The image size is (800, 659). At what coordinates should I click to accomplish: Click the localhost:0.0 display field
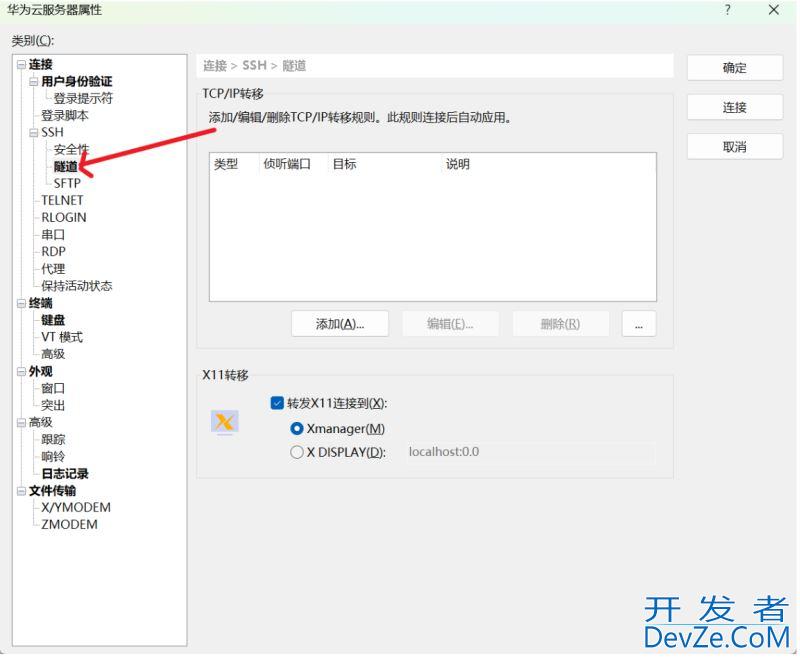[x=531, y=452]
